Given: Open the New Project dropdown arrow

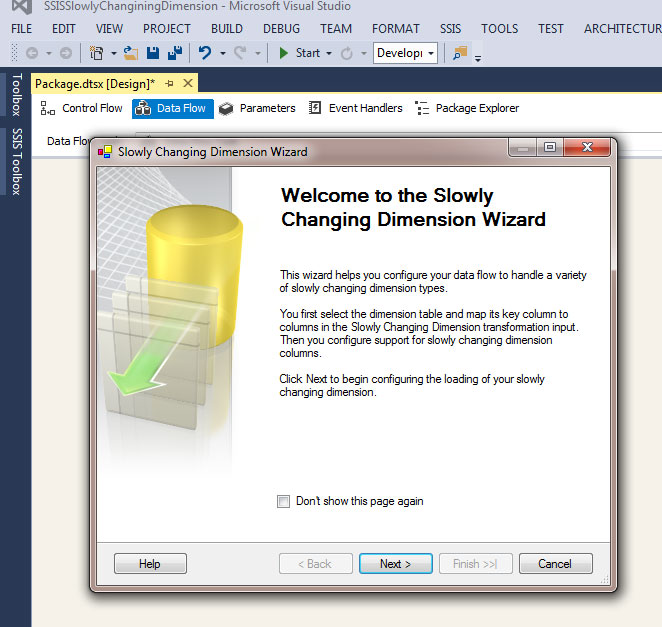Looking at the screenshot, I should click(114, 54).
